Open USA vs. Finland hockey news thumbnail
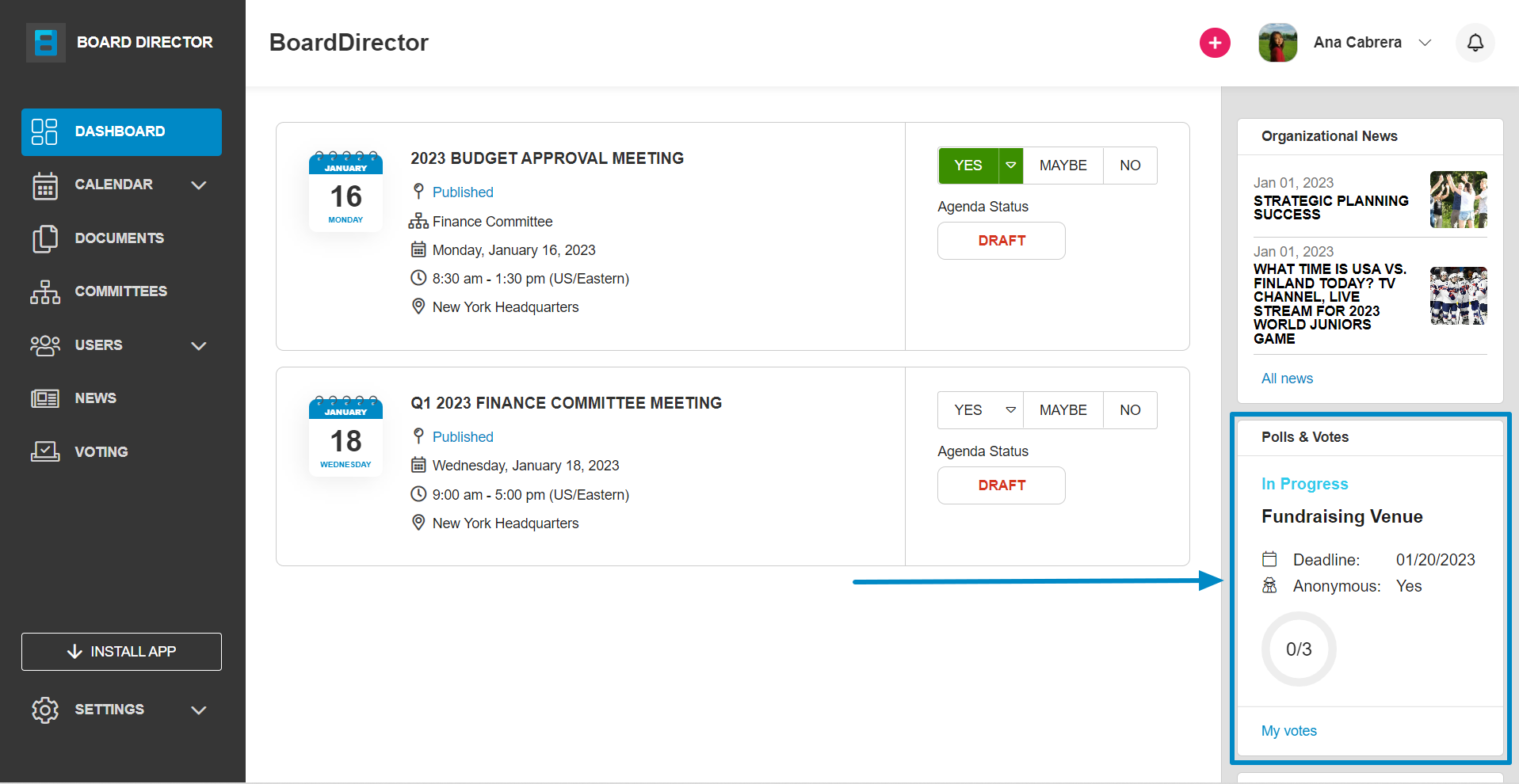This screenshot has height=784, width=1519. pyautogui.click(x=1458, y=295)
